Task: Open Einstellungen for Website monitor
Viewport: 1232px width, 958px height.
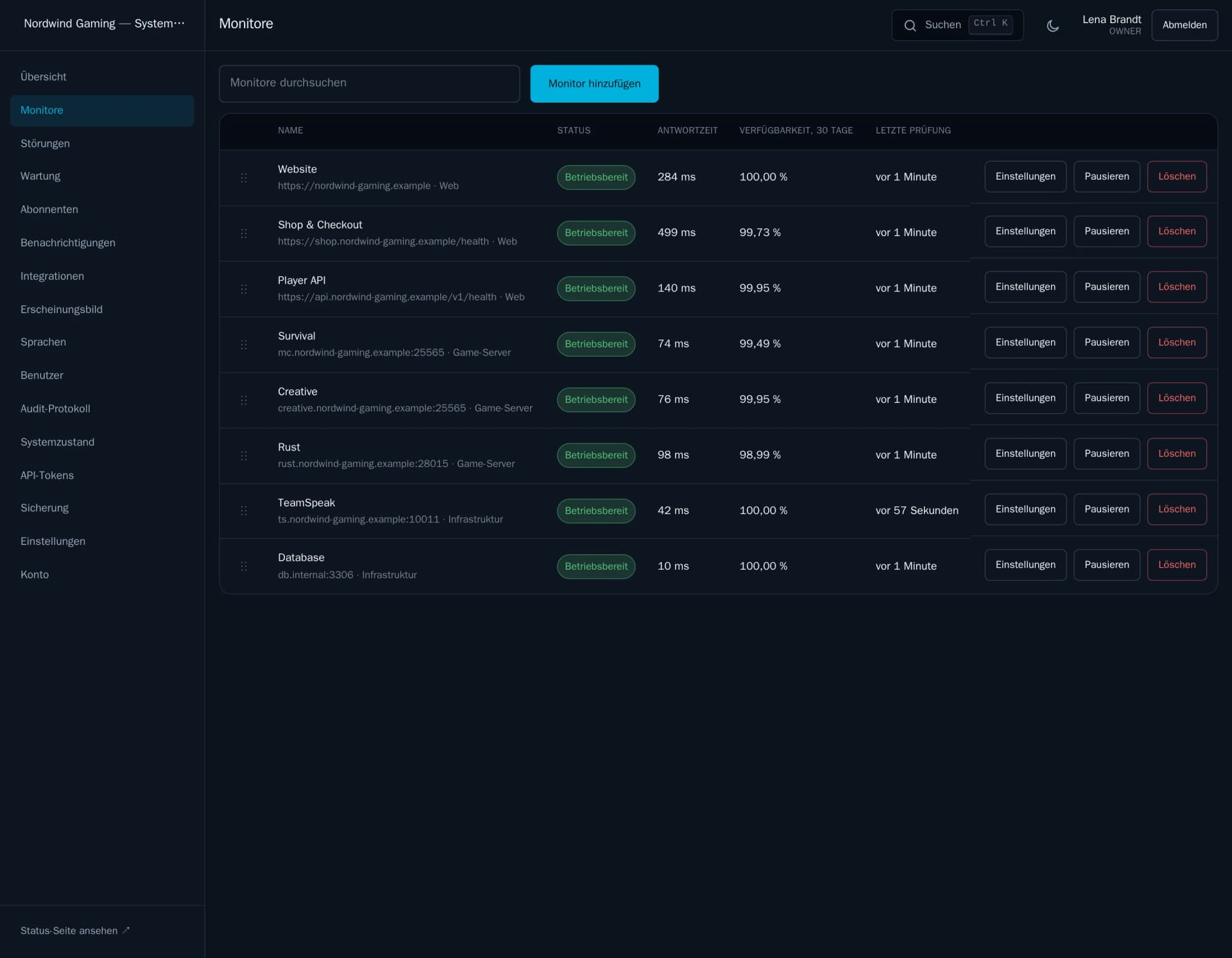Action: tap(1025, 176)
